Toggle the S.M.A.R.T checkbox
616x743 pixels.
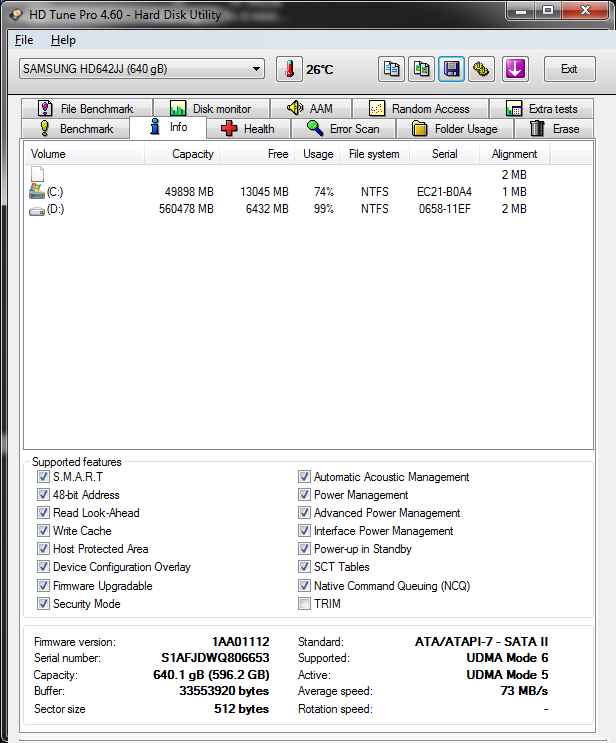[43, 477]
